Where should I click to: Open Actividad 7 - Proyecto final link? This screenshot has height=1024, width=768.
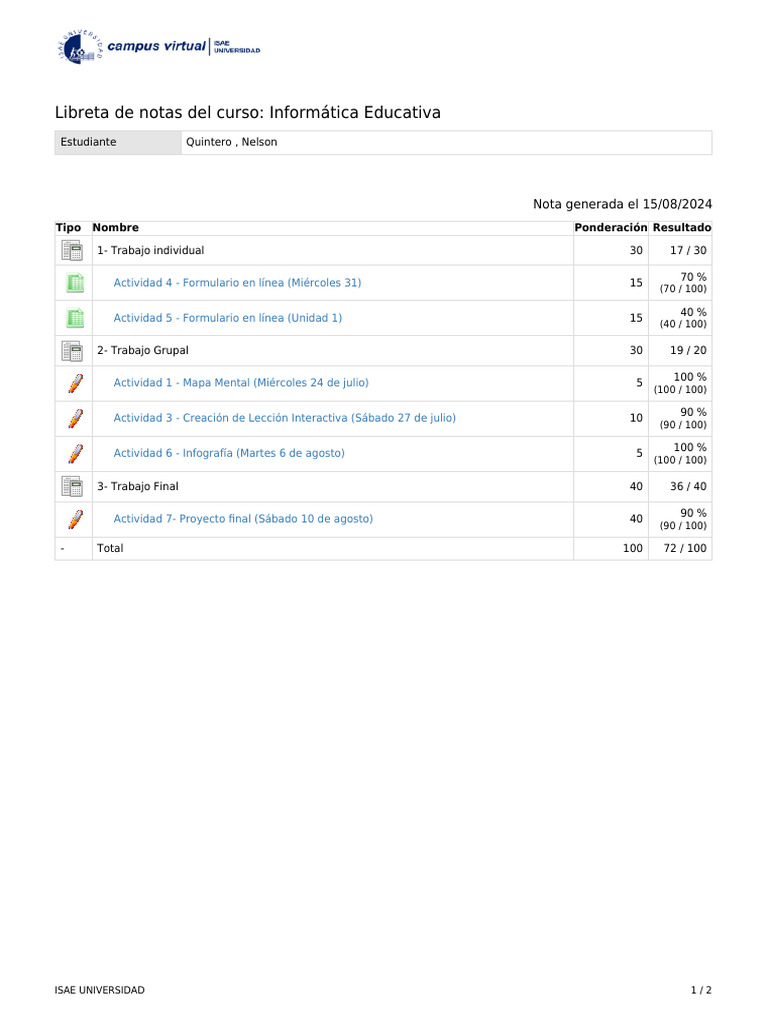pos(243,519)
